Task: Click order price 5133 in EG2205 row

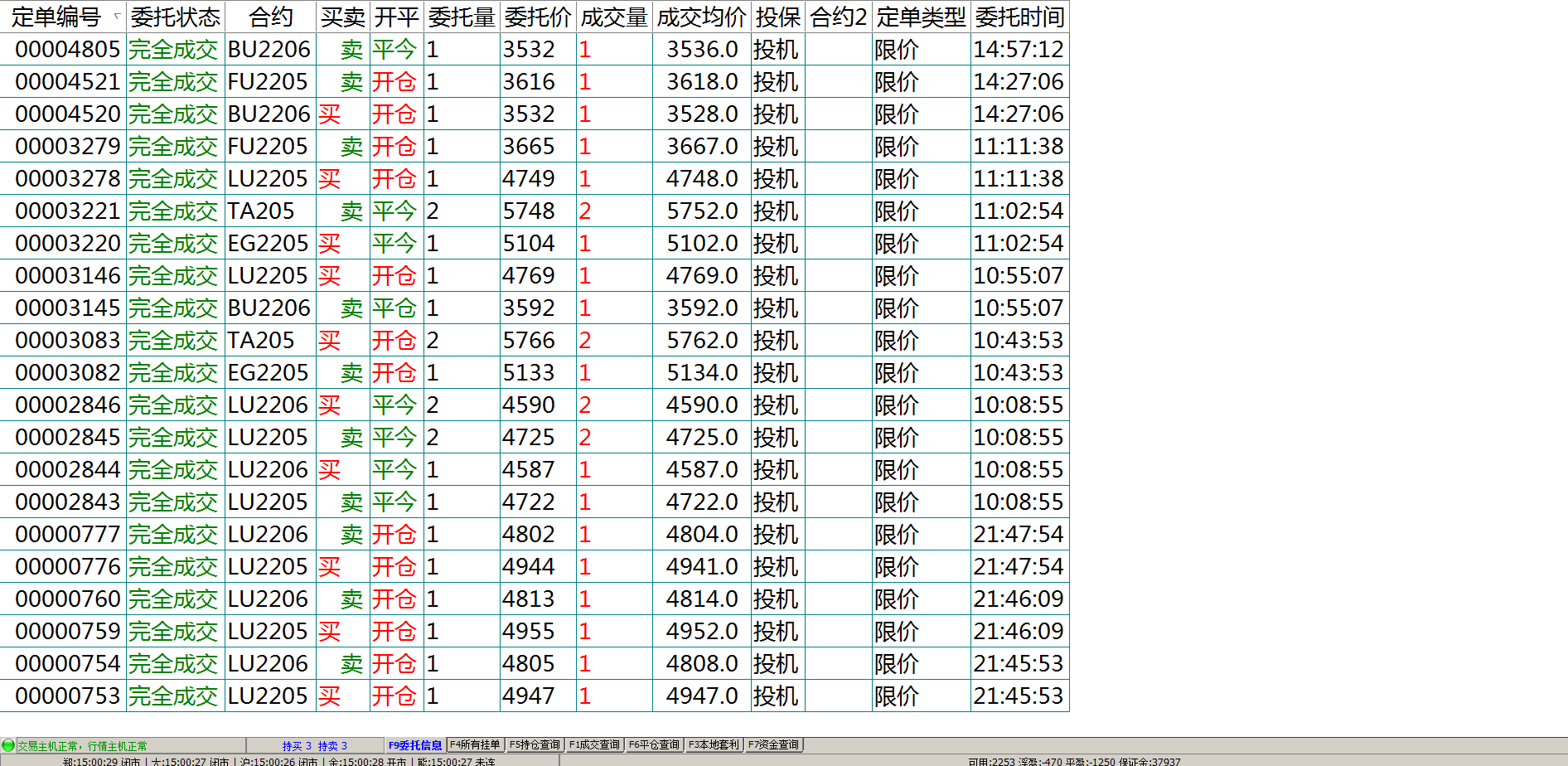Action: (529, 373)
